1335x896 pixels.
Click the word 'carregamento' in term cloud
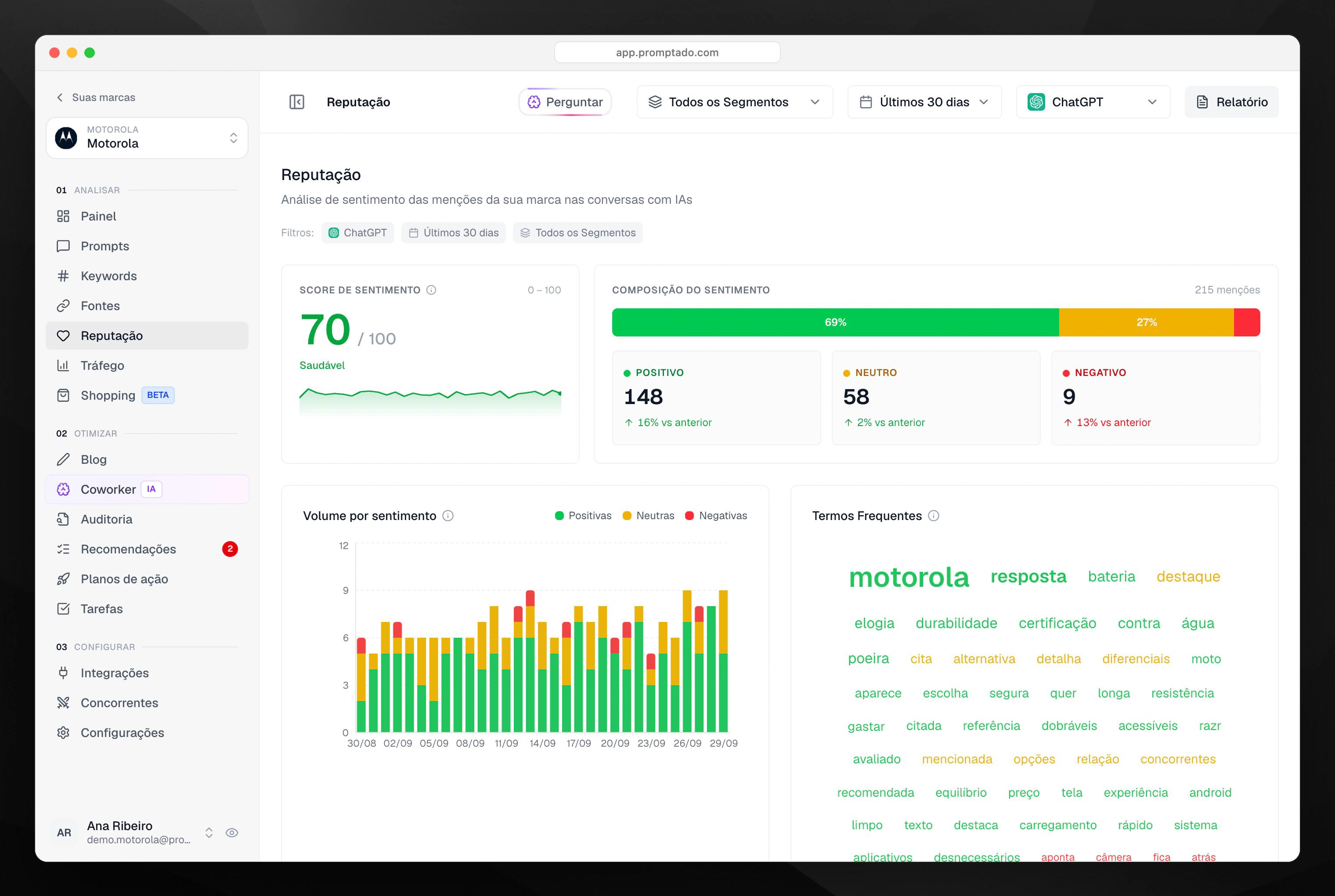click(x=1058, y=825)
